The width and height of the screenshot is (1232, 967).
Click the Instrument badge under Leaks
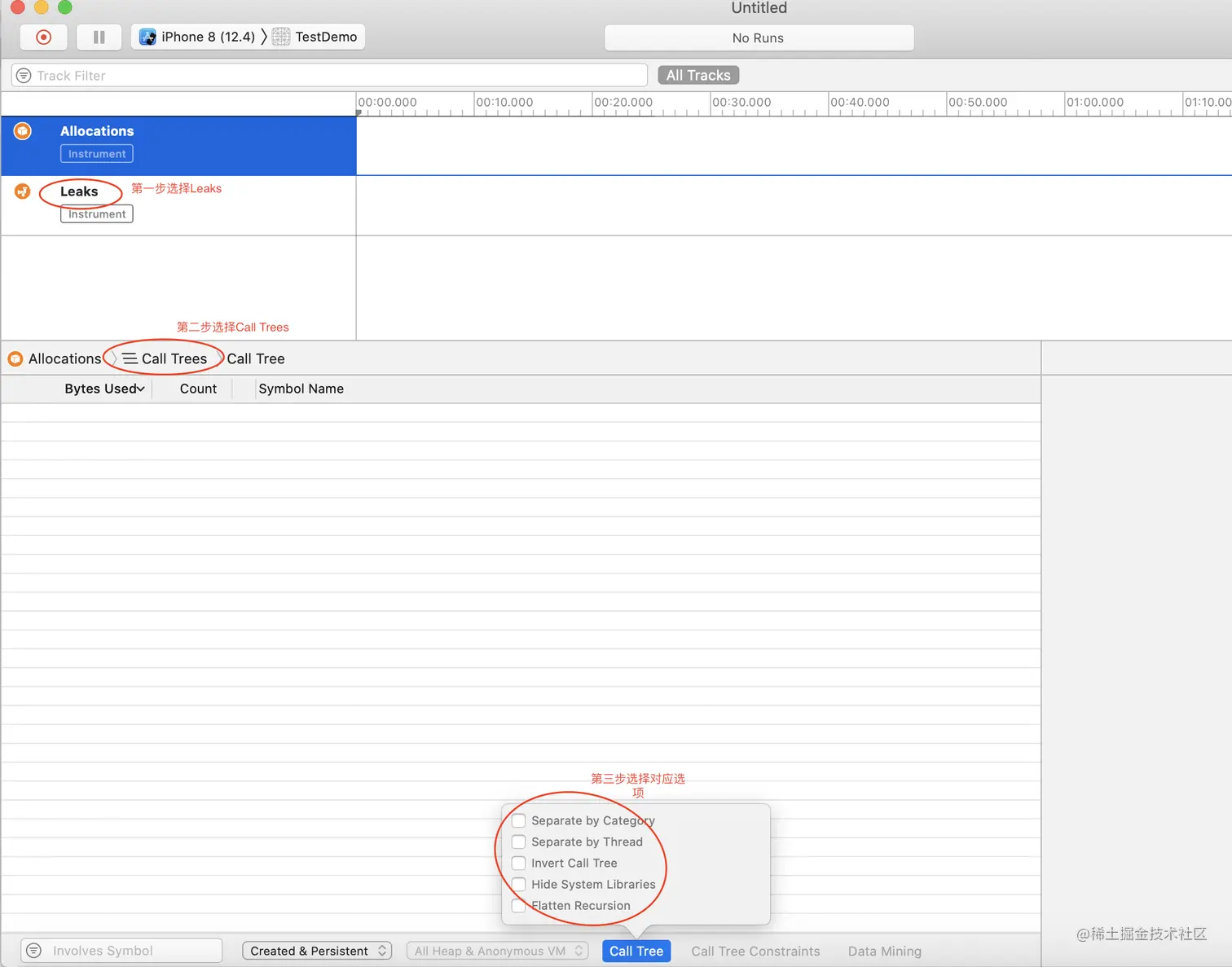(97, 214)
